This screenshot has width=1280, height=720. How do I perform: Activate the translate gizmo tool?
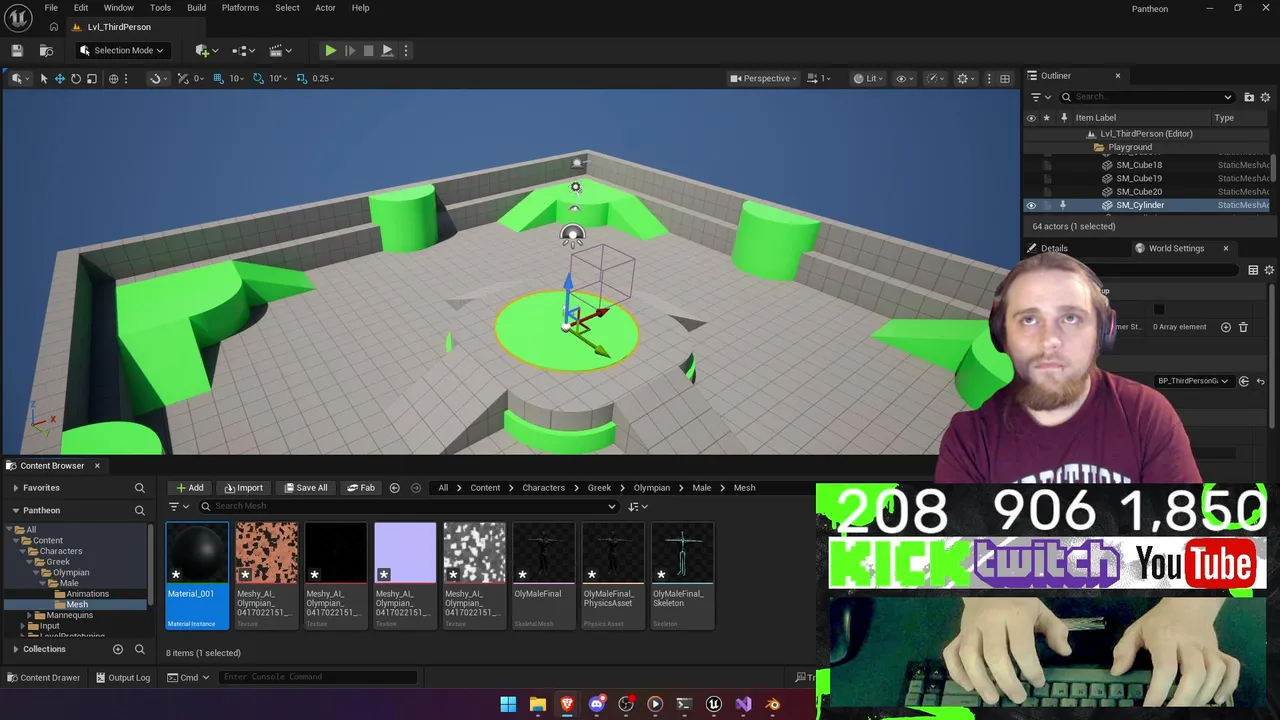(60, 78)
